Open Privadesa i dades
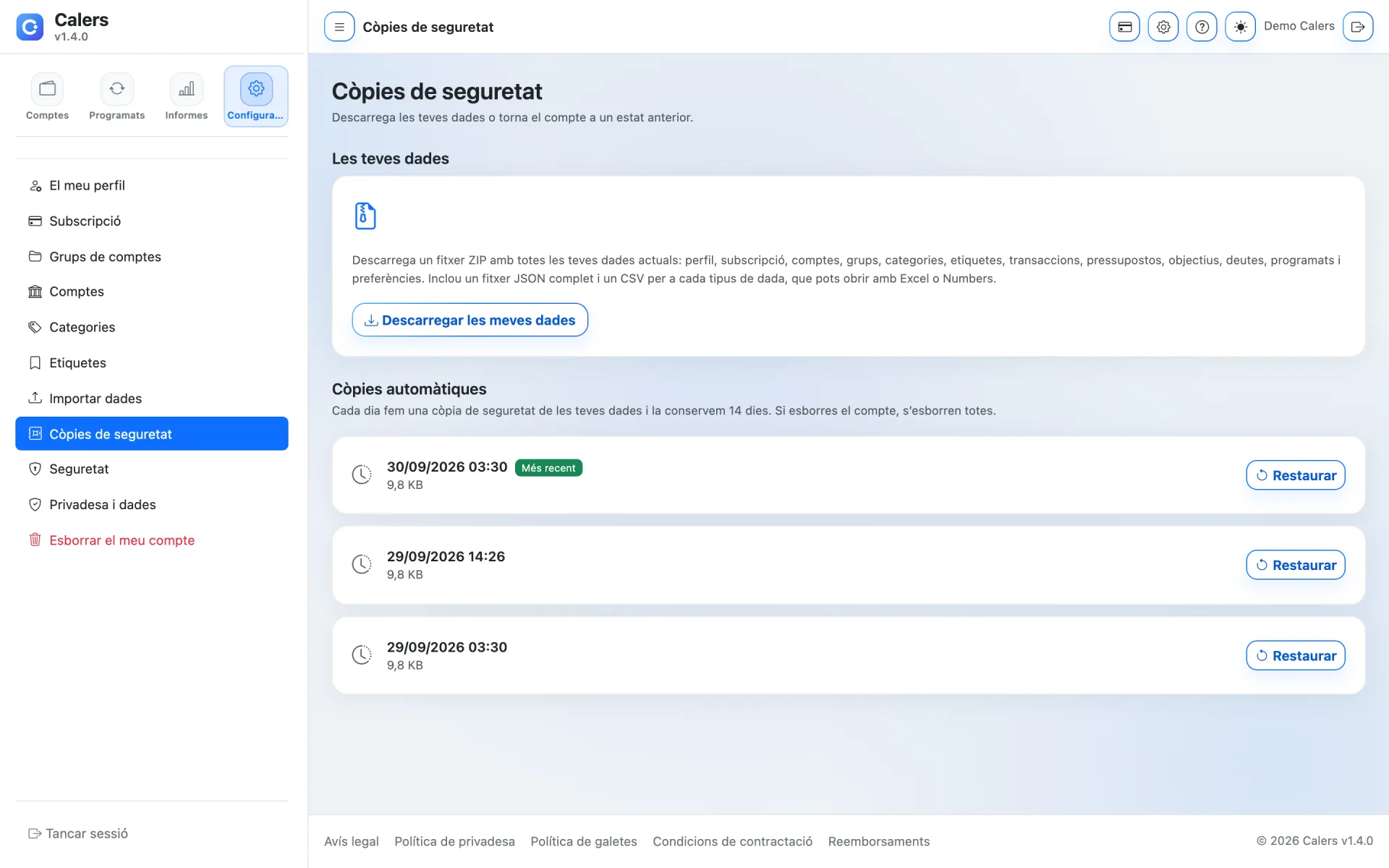1389x868 pixels. click(152, 505)
